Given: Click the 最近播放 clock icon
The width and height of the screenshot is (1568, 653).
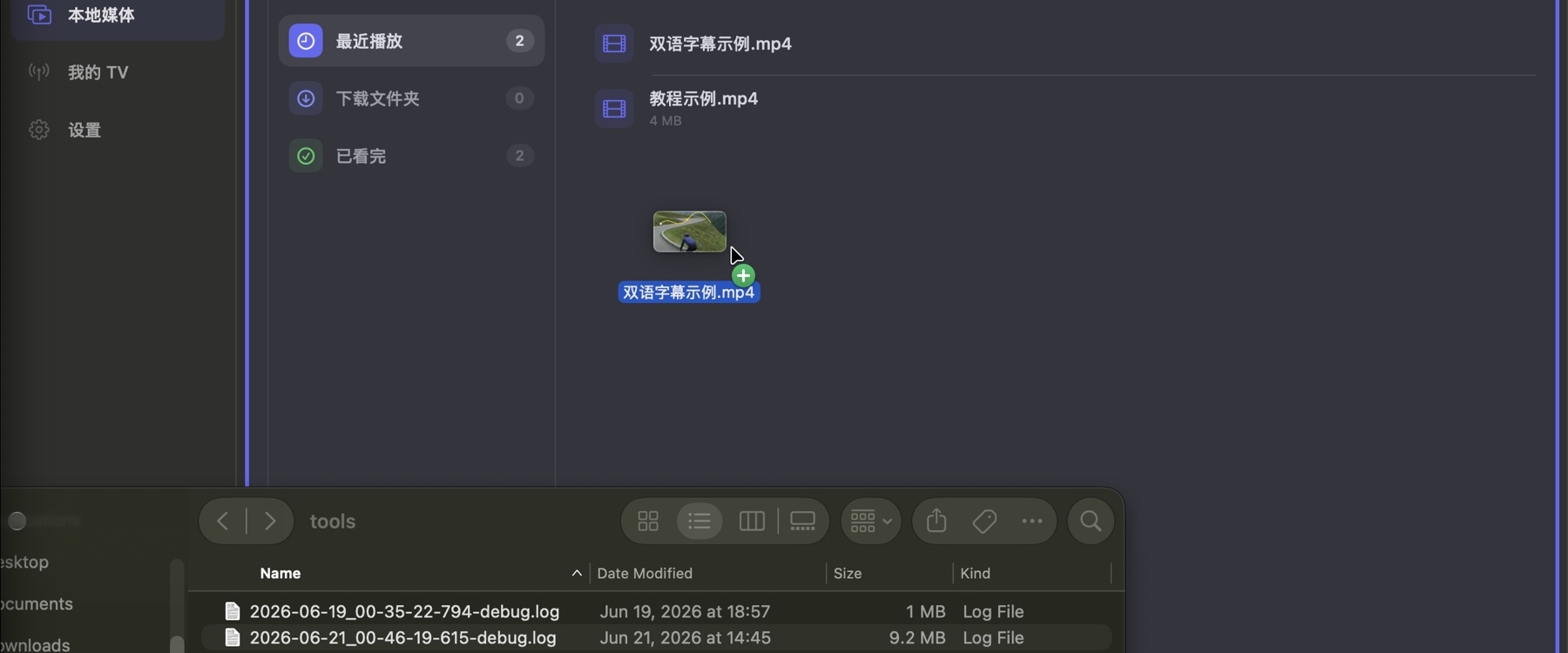Looking at the screenshot, I should coord(306,41).
